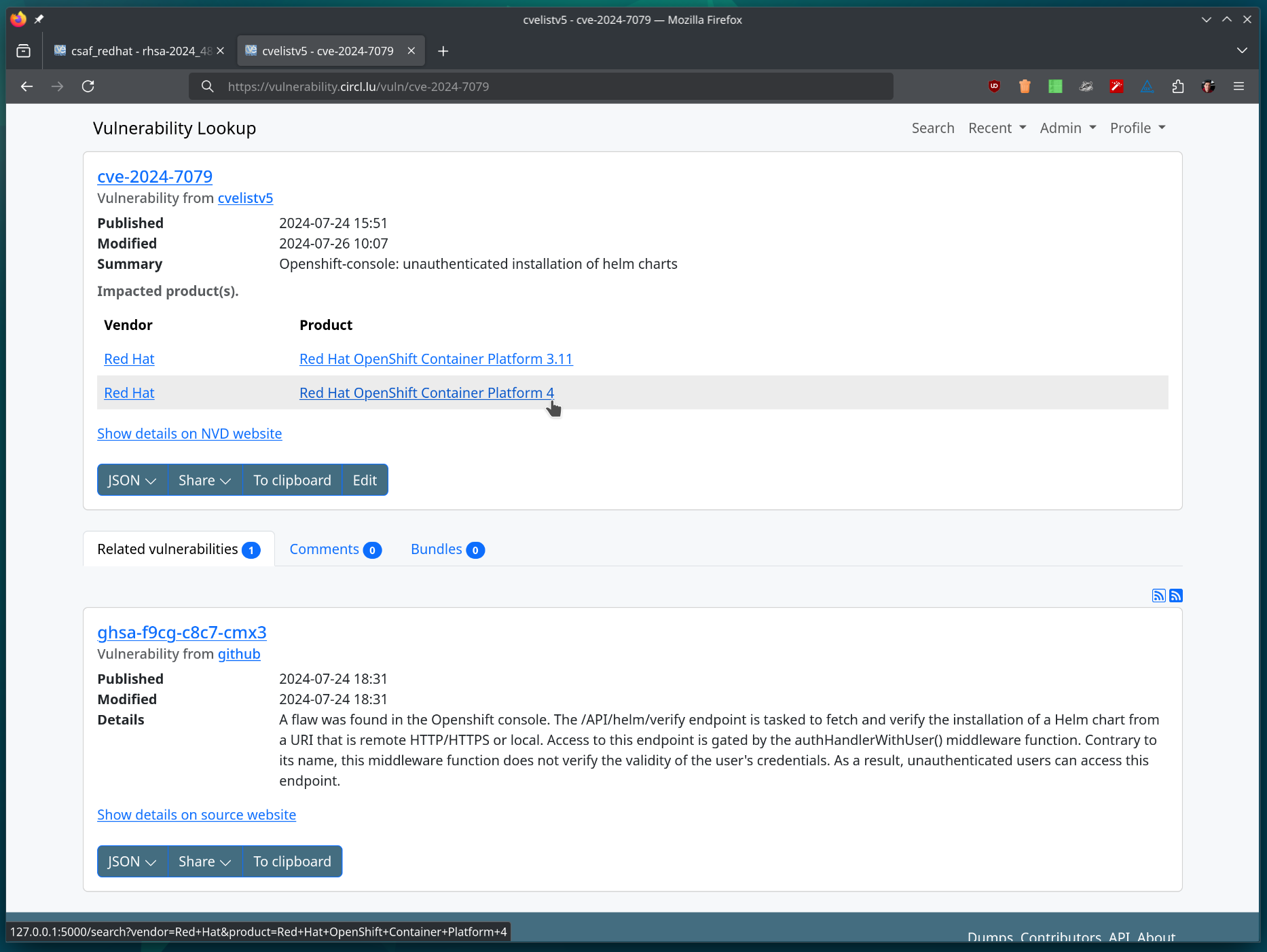Click the blue triangle accessibility extension icon
Image resolution: width=1267 pixels, height=952 pixels.
1147,86
